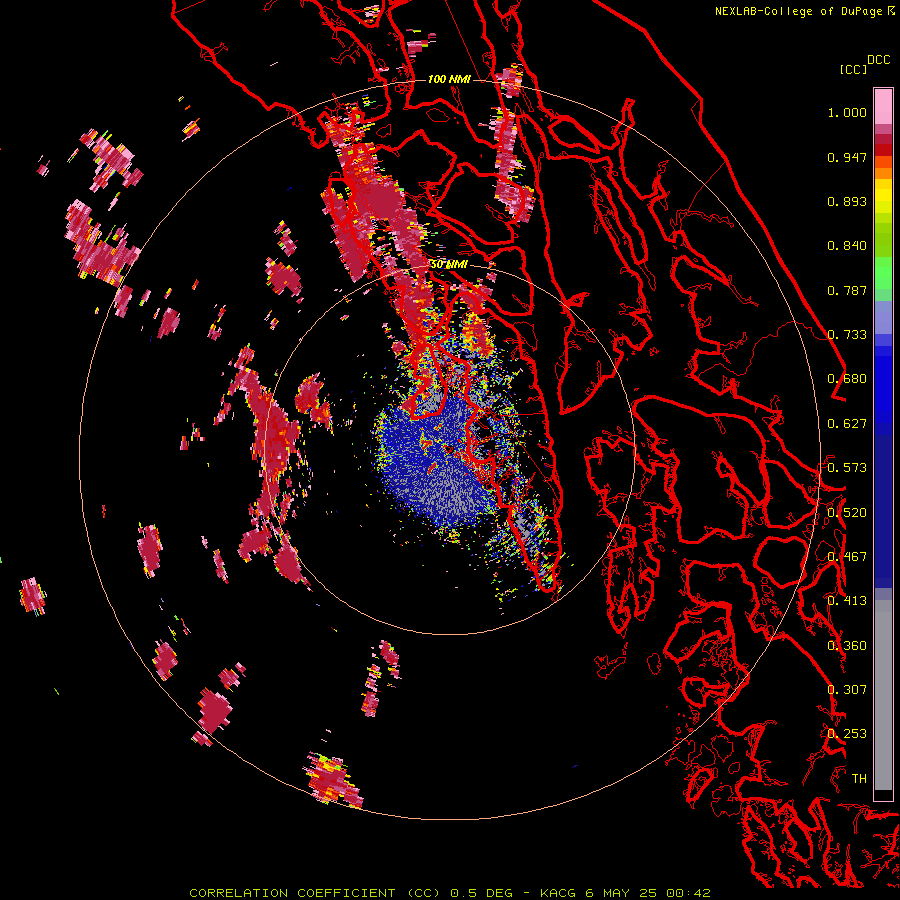Select the 0.573 scale value label
Image resolution: width=900 pixels, height=900 pixels.
click(847, 468)
